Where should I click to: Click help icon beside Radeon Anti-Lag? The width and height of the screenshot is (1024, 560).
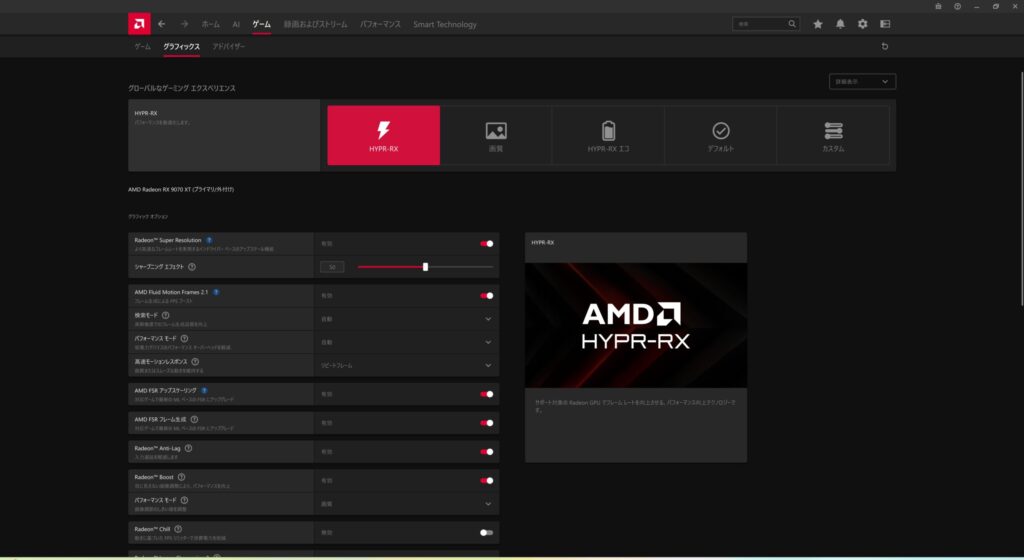click(x=188, y=448)
